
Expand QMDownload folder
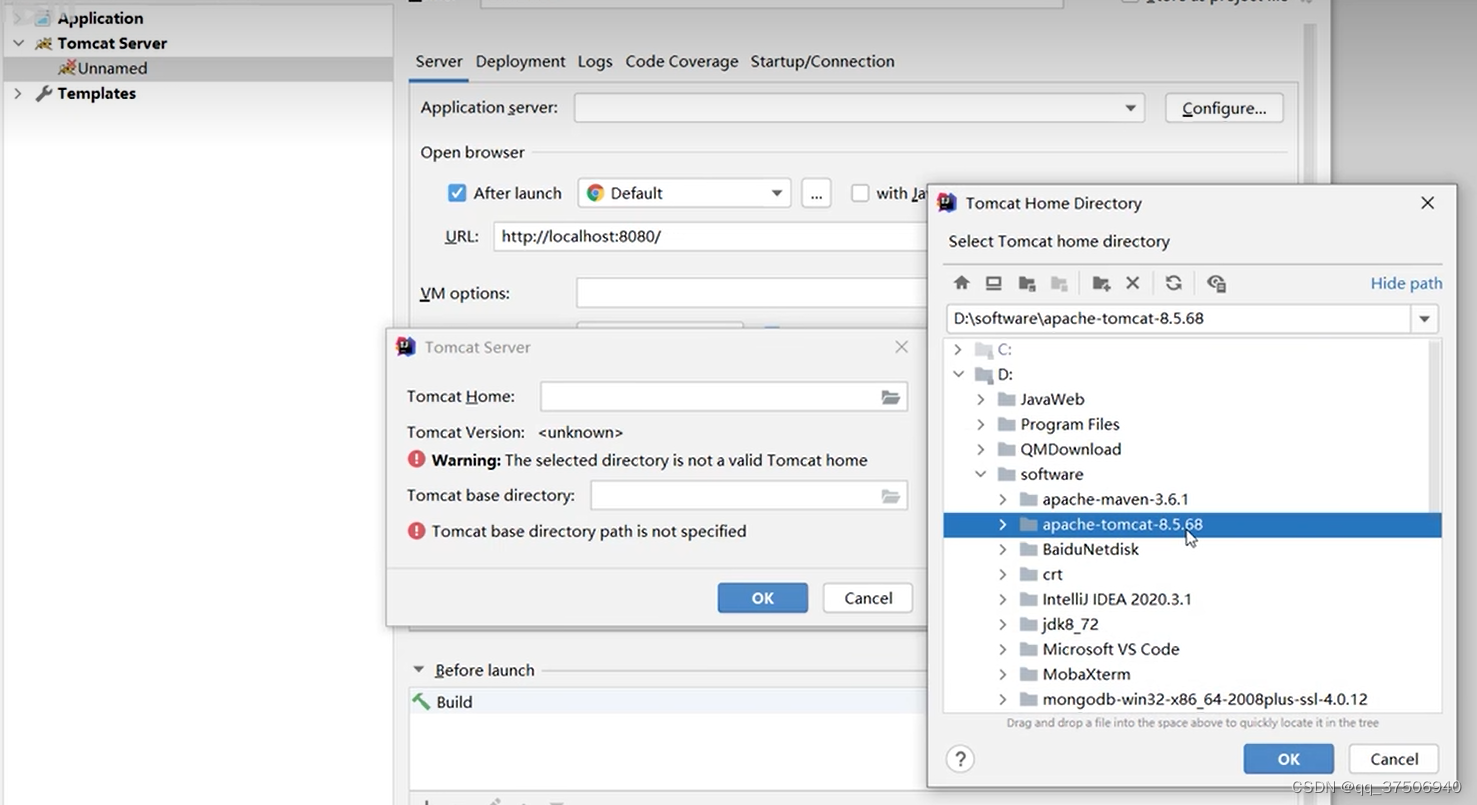coord(980,449)
